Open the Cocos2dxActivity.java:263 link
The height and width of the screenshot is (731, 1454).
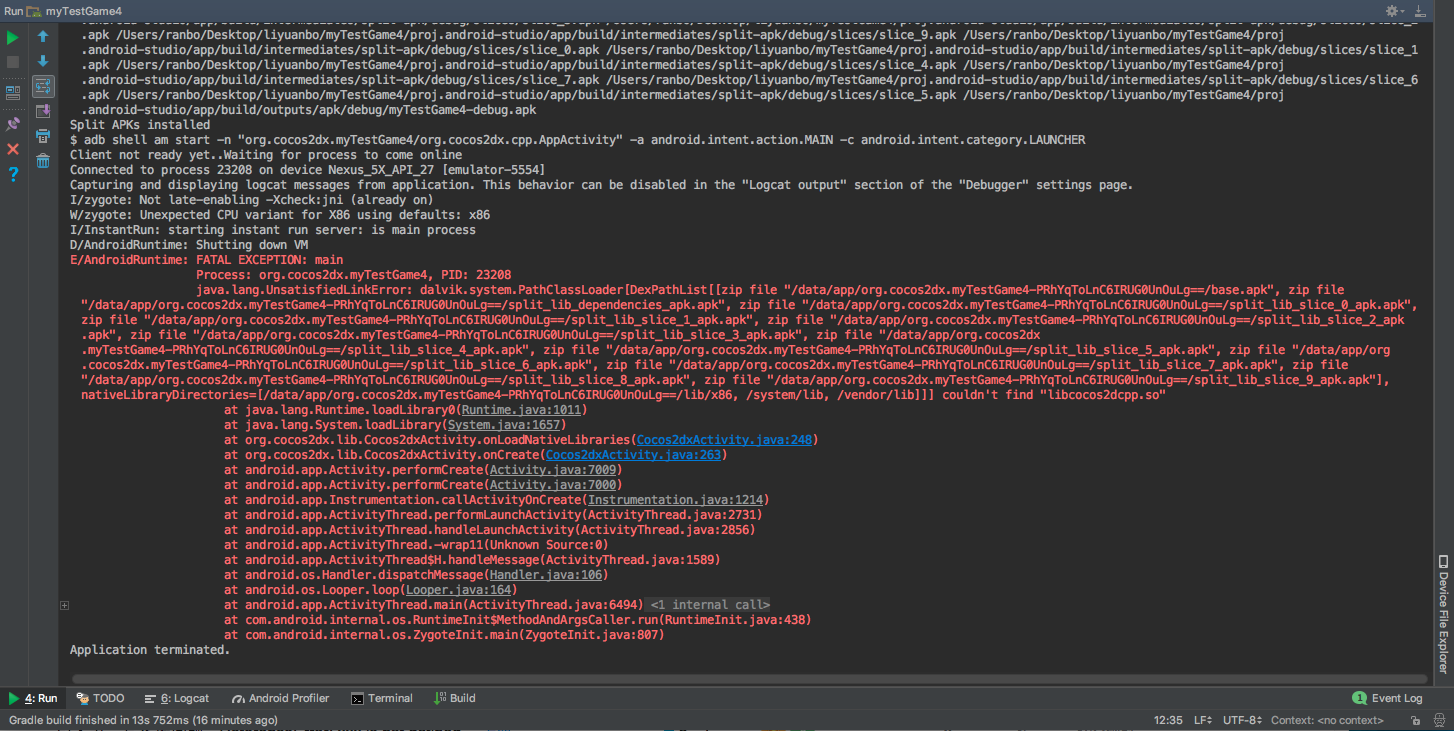tap(634, 455)
